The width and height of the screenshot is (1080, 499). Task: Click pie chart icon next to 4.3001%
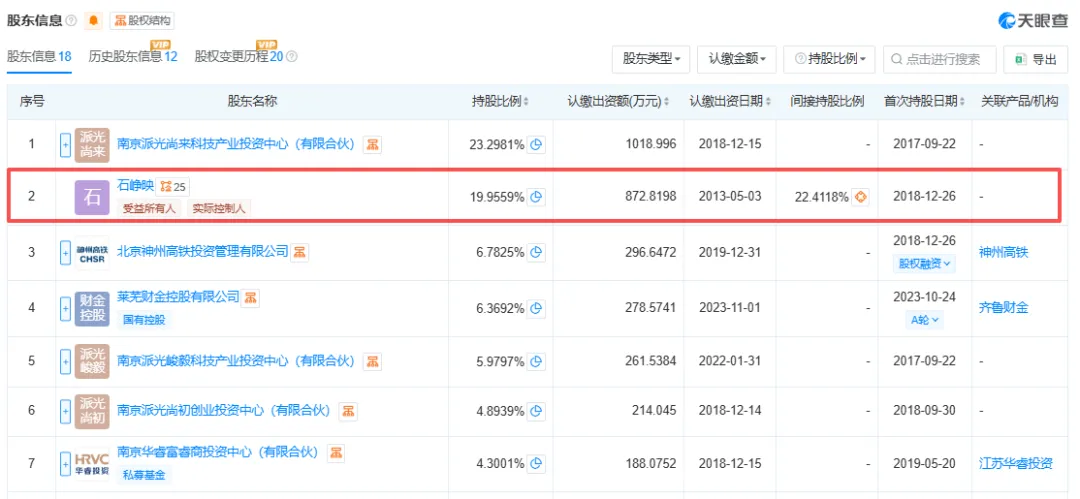(x=537, y=463)
